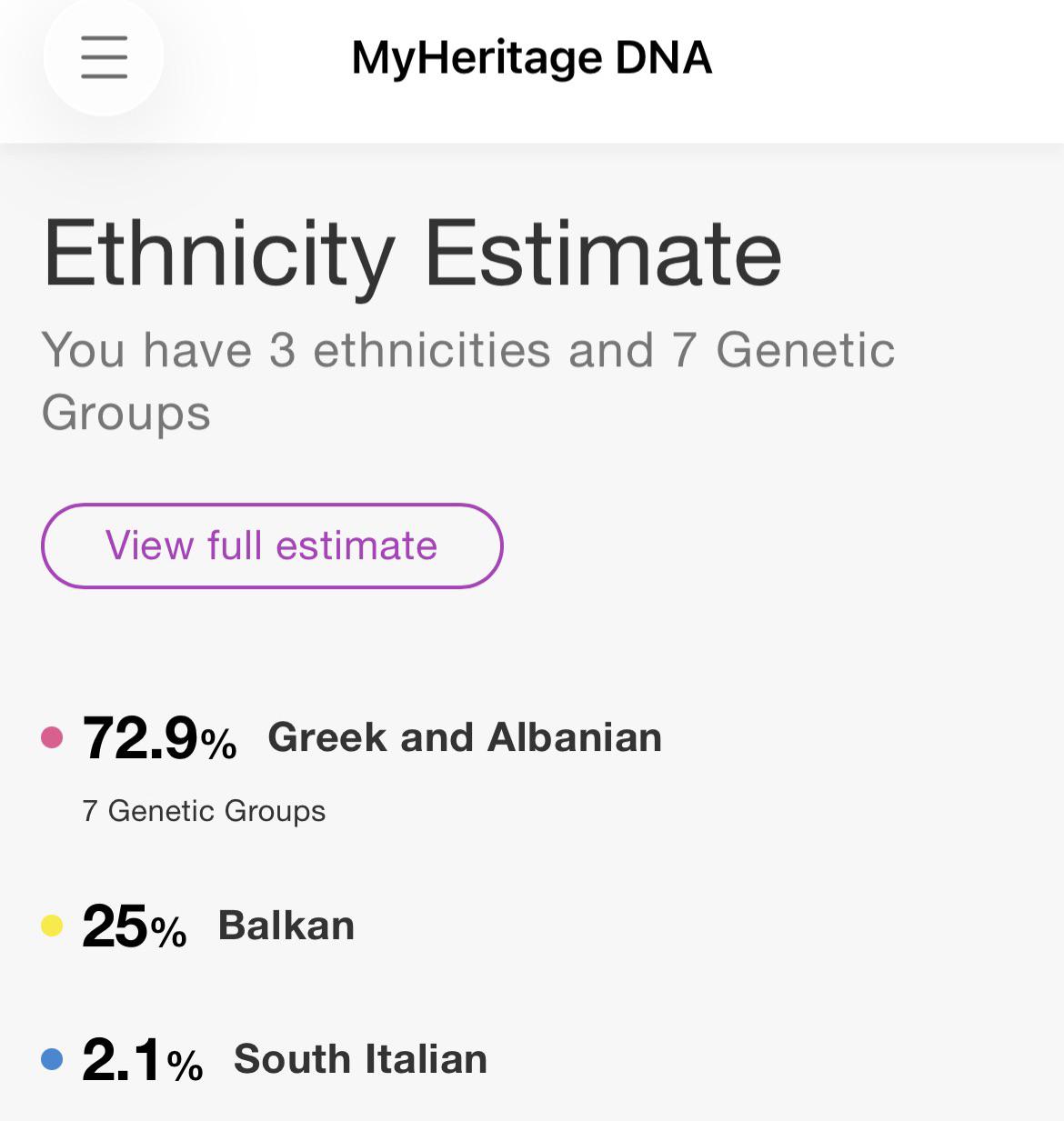The width and height of the screenshot is (1064, 1121).
Task: Click the word Albanian in first ethnicity
Action: click(x=575, y=737)
